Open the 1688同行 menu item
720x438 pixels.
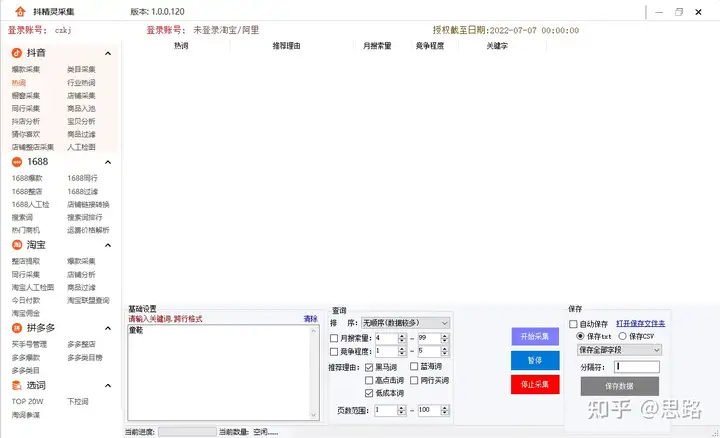point(82,178)
